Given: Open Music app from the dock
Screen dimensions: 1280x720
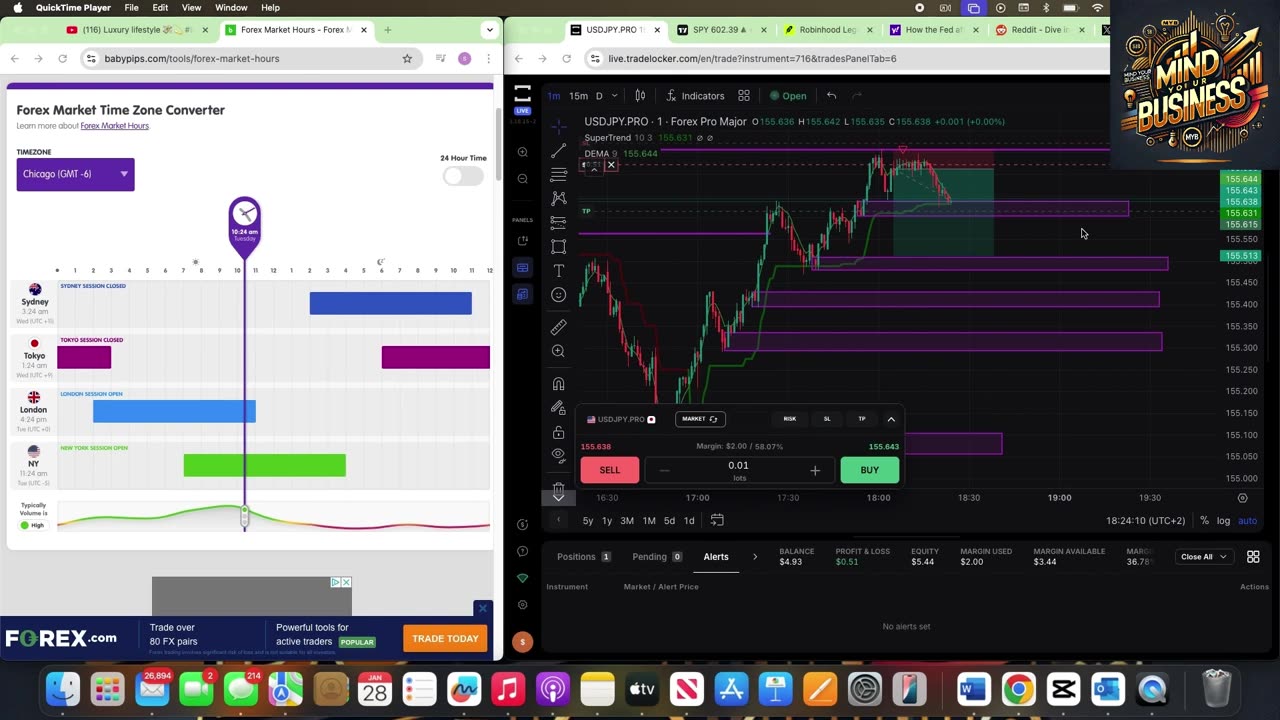Looking at the screenshot, I should coord(508,689).
